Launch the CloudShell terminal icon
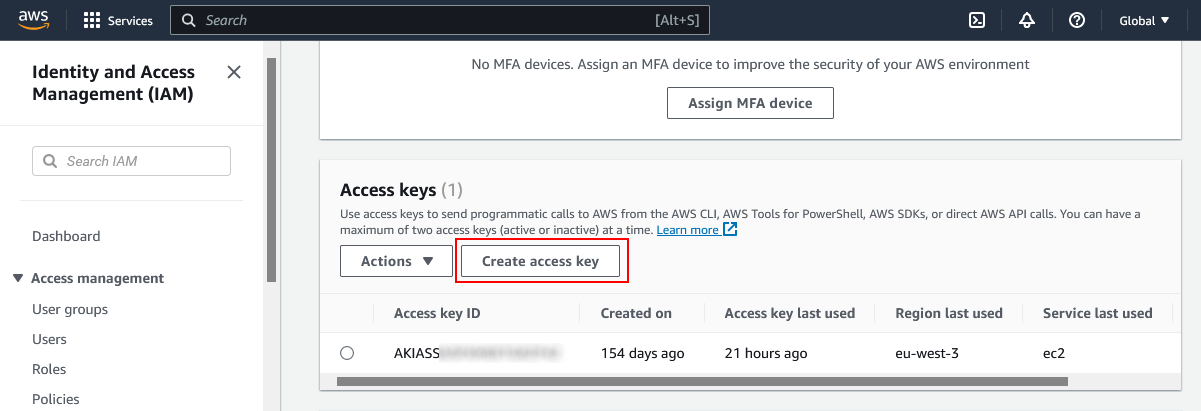The height and width of the screenshot is (411, 1201). [x=978, y=20]
